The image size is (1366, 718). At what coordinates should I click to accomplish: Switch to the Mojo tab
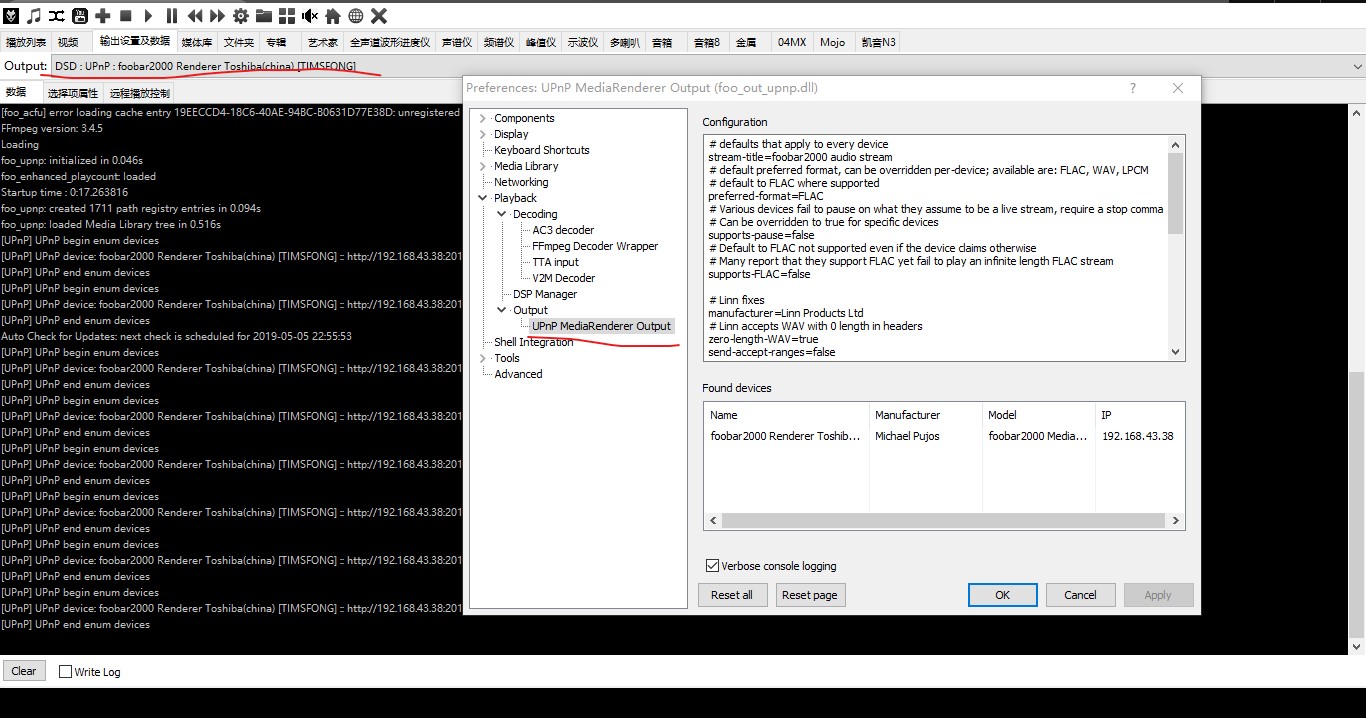pos(832,42)
